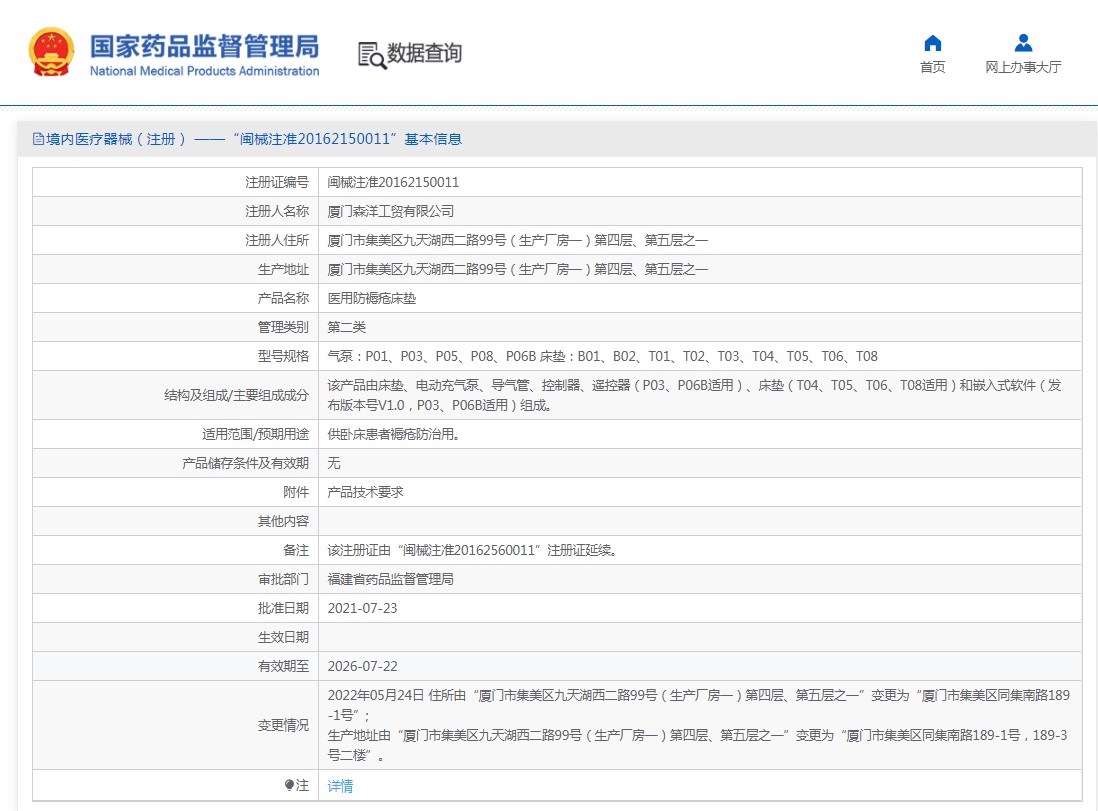This screenshot has width=1098, height=811.
Task: Click the registrant name 厦门森洋工贸有限公司
Action: (x=391, y=212)
